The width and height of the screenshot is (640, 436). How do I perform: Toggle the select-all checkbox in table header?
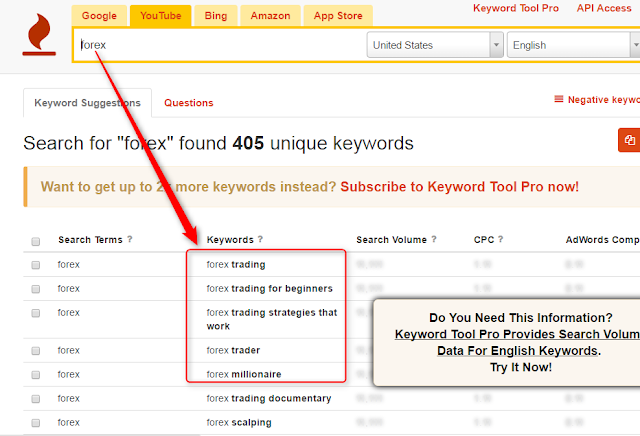(x=36, y=241)
